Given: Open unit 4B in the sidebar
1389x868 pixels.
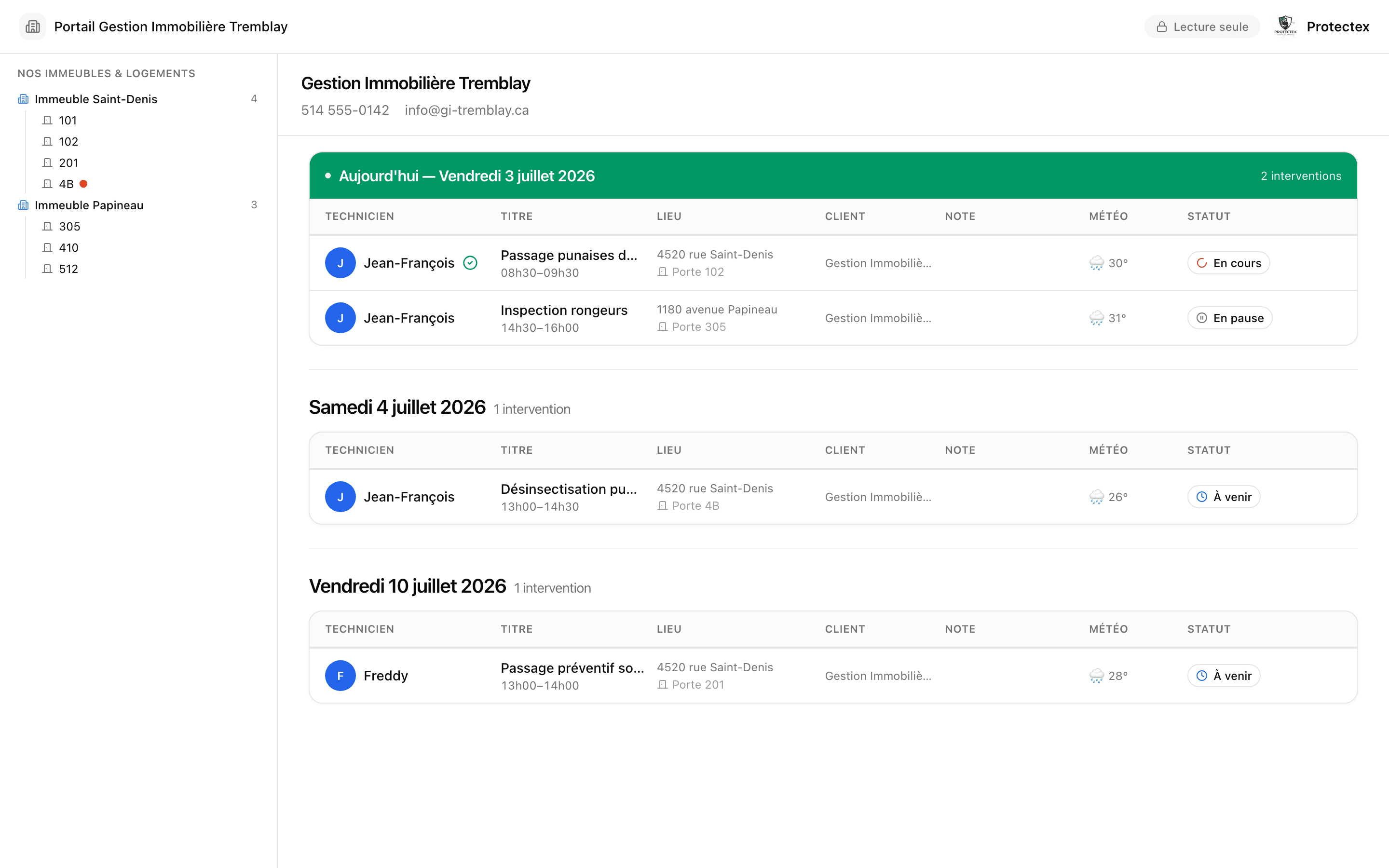Looking at the screenshot, I should [66, 184].
